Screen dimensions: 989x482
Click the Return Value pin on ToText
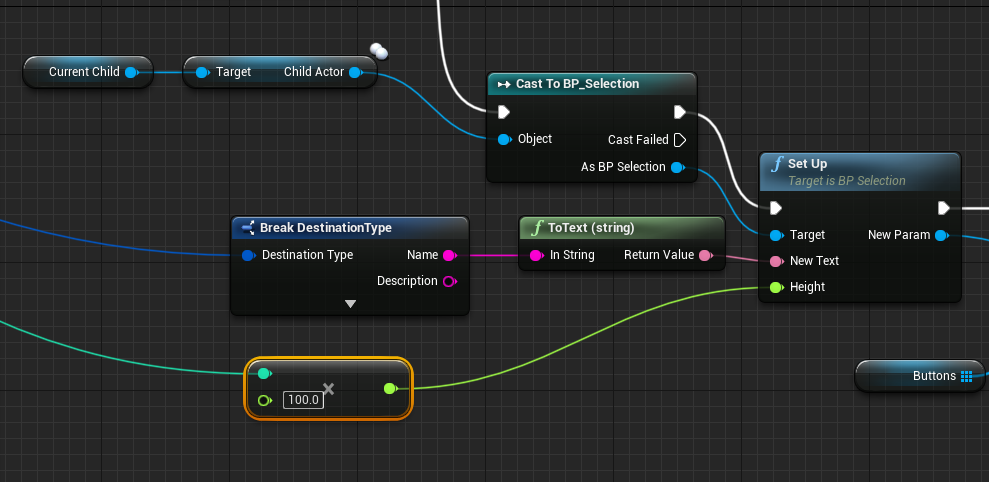[705, 255]
